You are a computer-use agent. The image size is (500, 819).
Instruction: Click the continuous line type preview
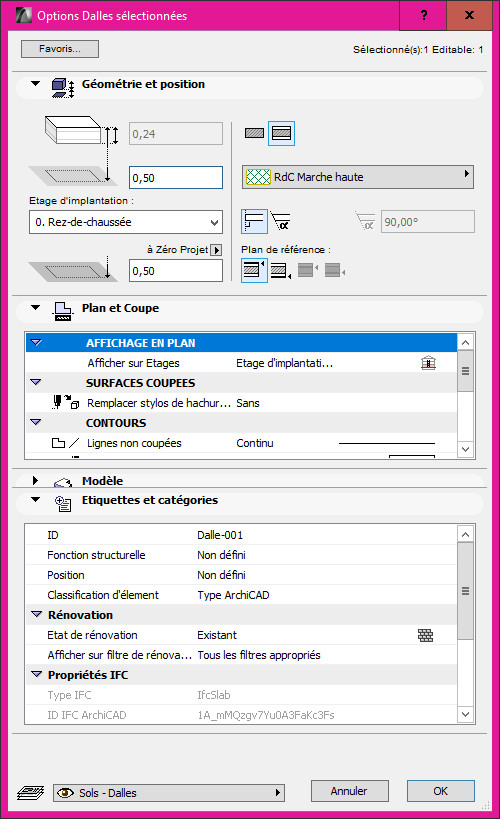click(x=387, y=443)
